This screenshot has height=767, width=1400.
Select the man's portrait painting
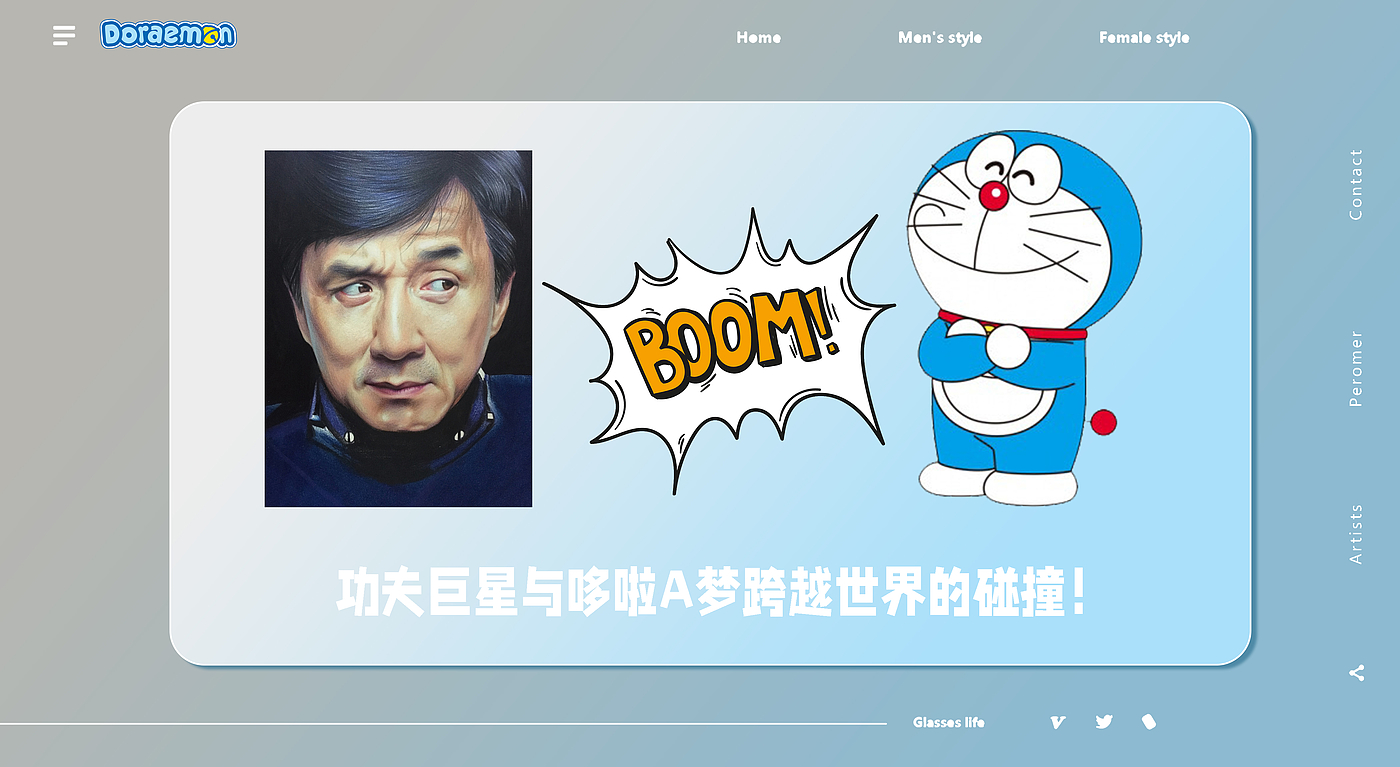(x=398, y=329)
